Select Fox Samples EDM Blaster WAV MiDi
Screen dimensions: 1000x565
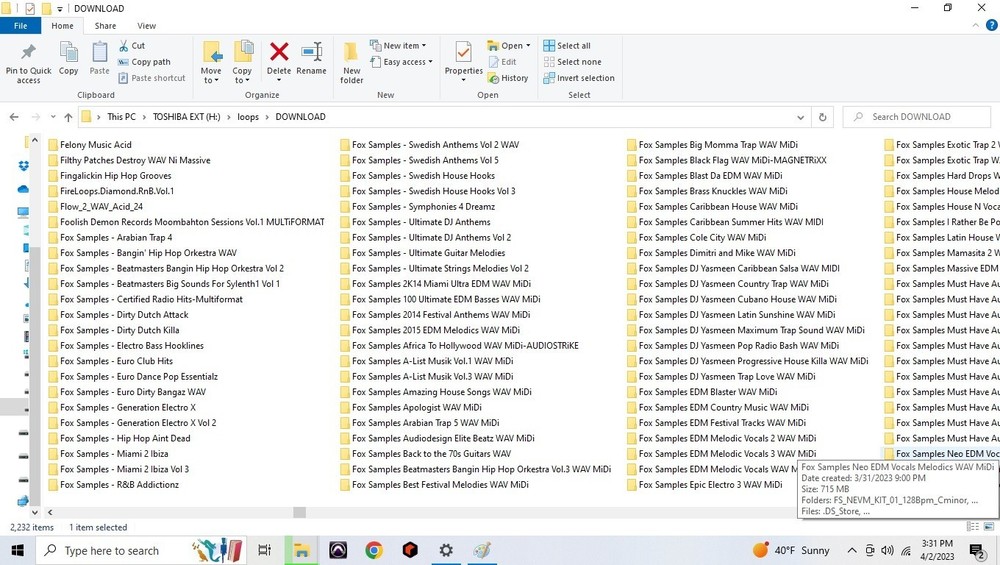click(x=702, y=392)
